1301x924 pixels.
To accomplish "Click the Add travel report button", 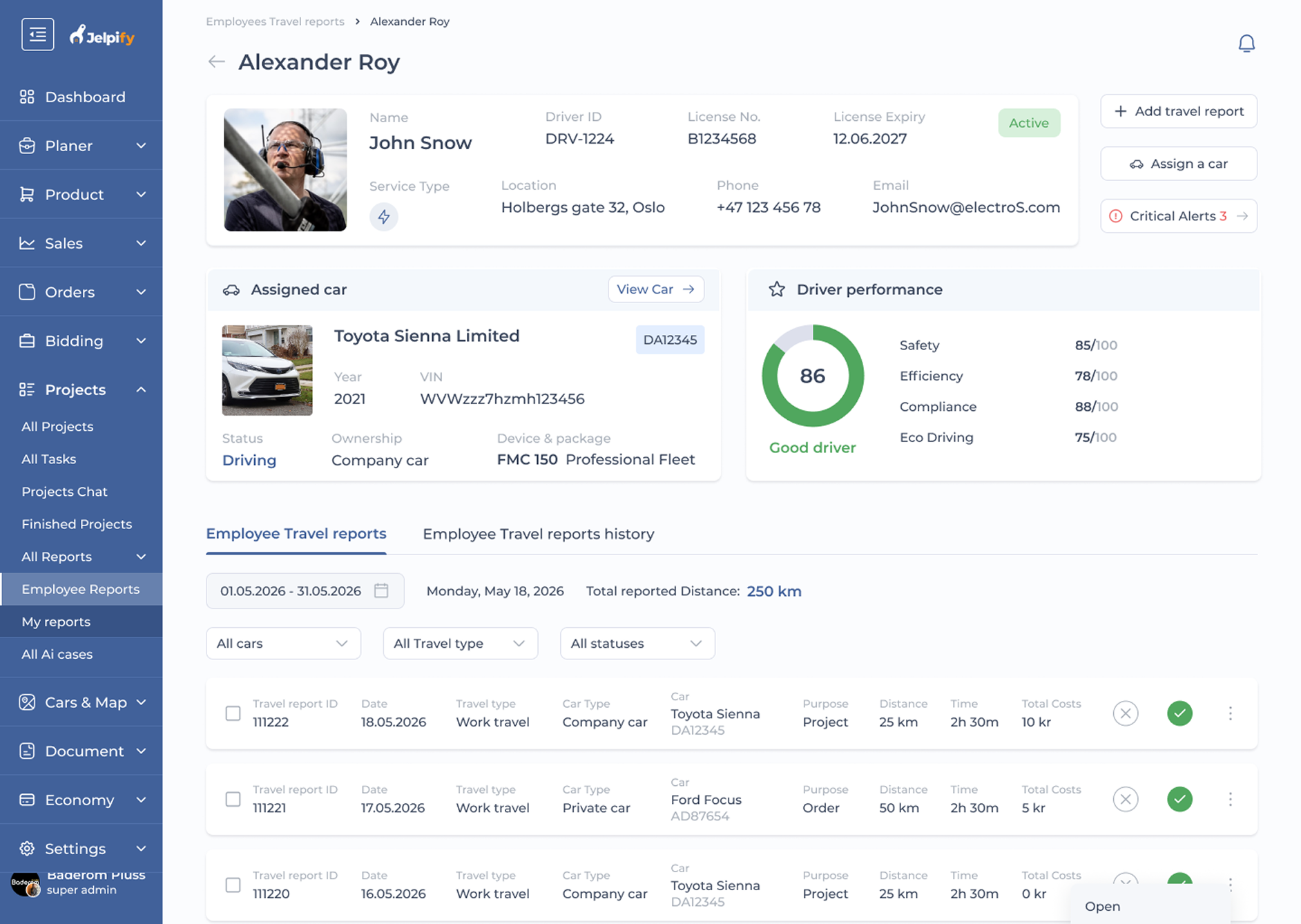I will click(x=1178, y=111).
